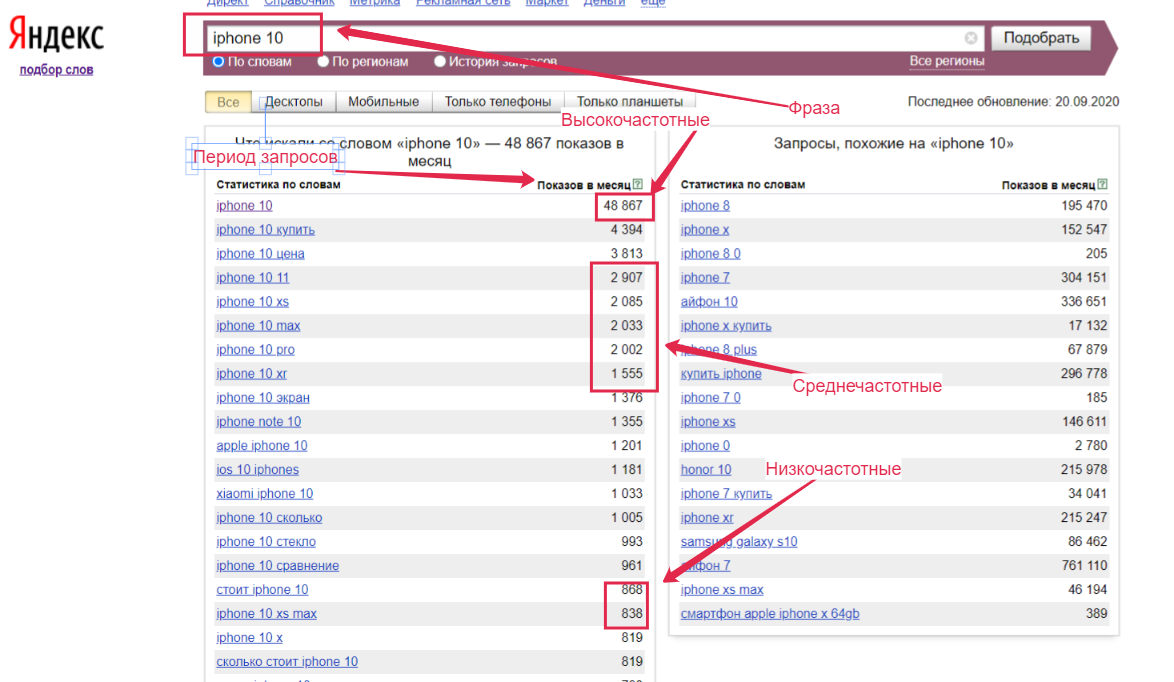1174x682 pixels.
Task: Select the 'Последнее обновление: 20.09.2020' text
Action: [1013, 102]
